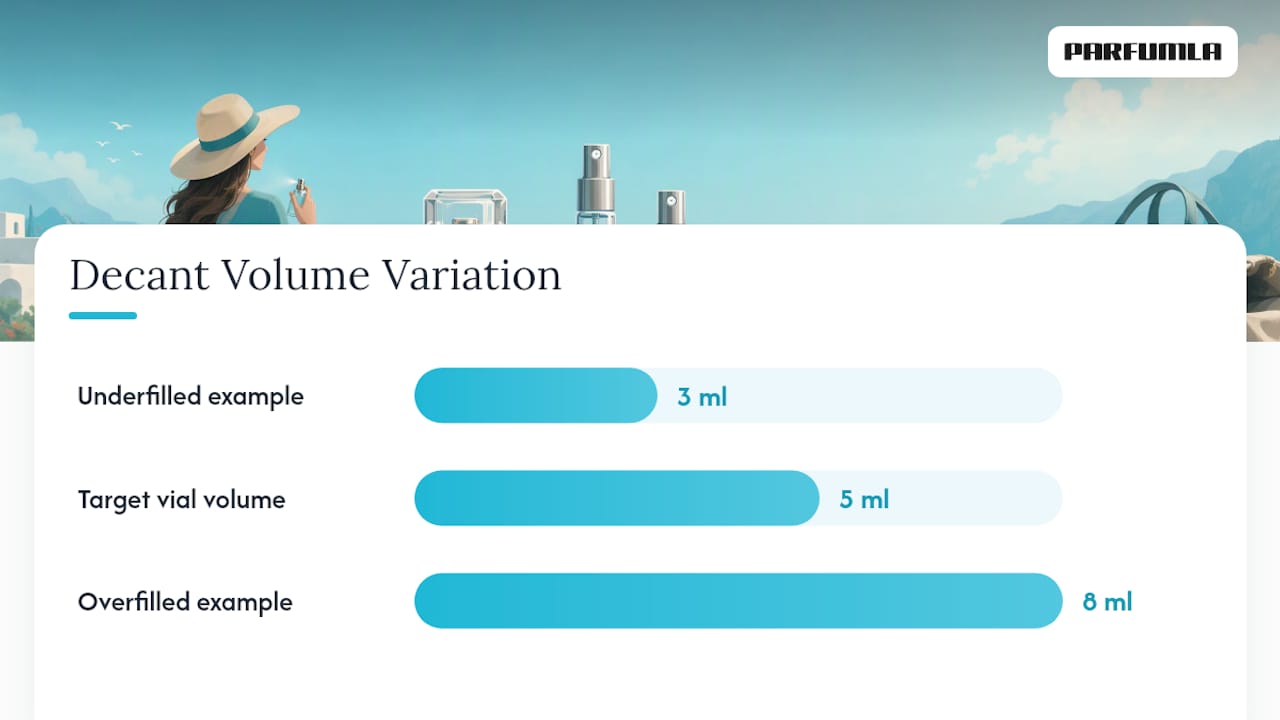1280x720 pixels.
Task: Select the Target vial volume label
Action: [x=181, y=499]
